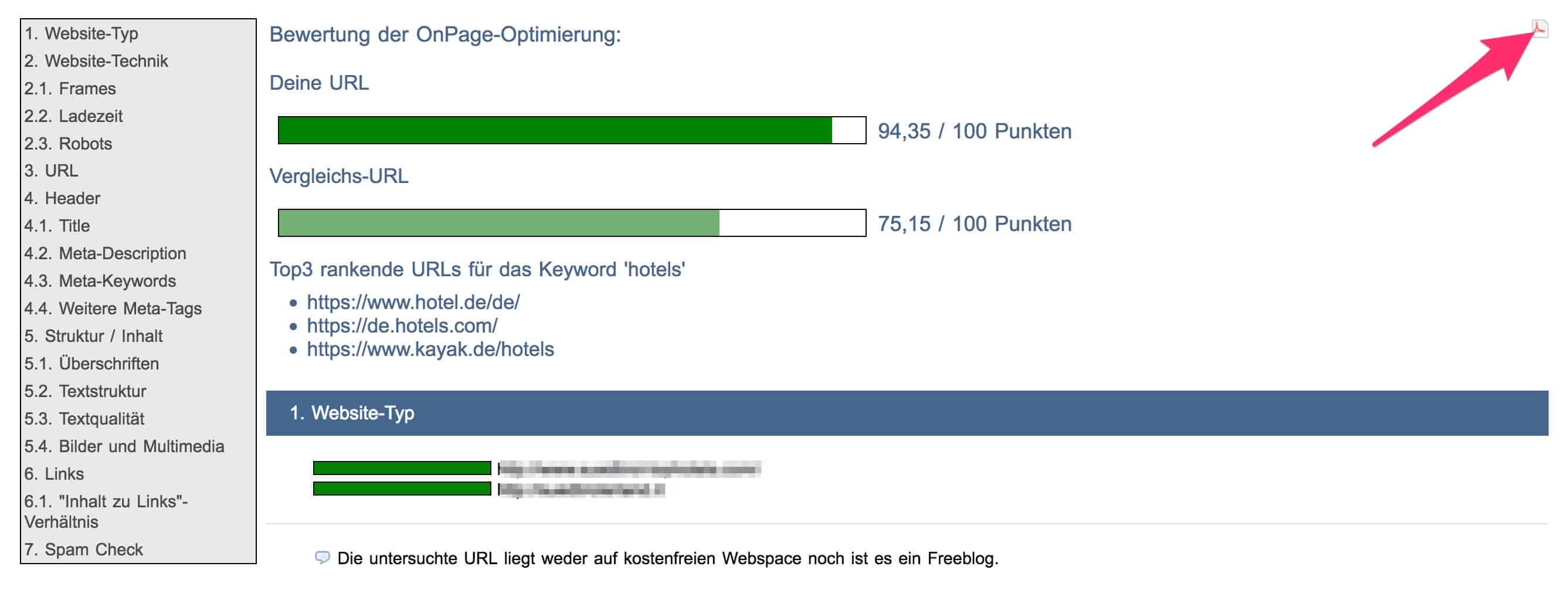Screen dimensions: 1568x590
Task: Open the hotel.de ranking URL
Action: pyautogui.click(x=413, y=302)
